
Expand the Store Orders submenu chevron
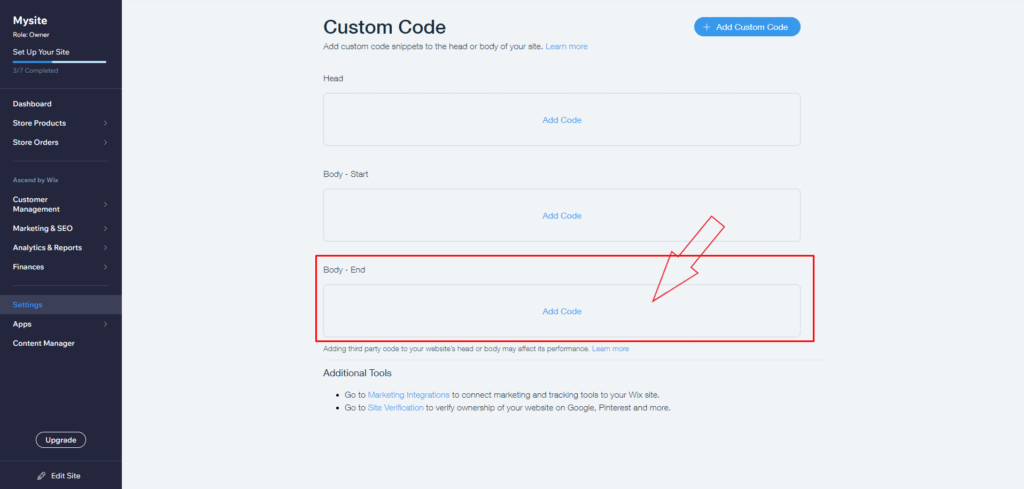105,142
